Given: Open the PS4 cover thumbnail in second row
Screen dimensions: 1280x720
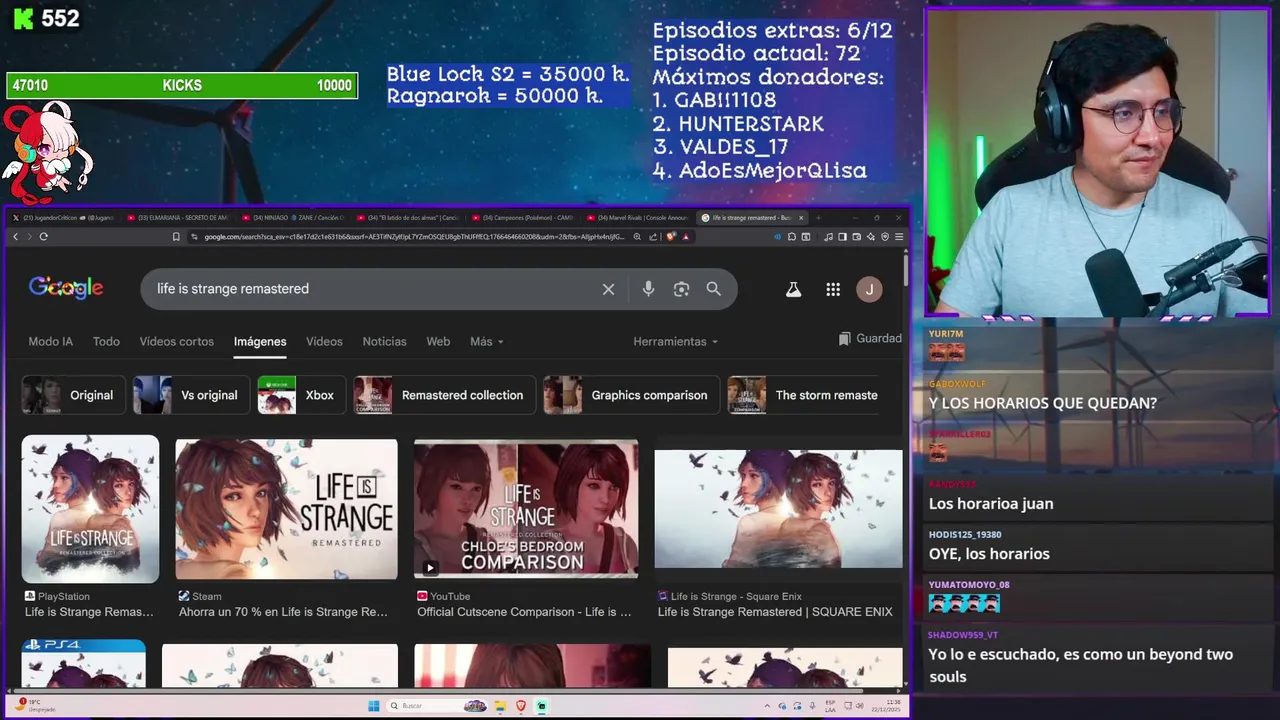Looking at the screenshot, I should pos(83,664).
